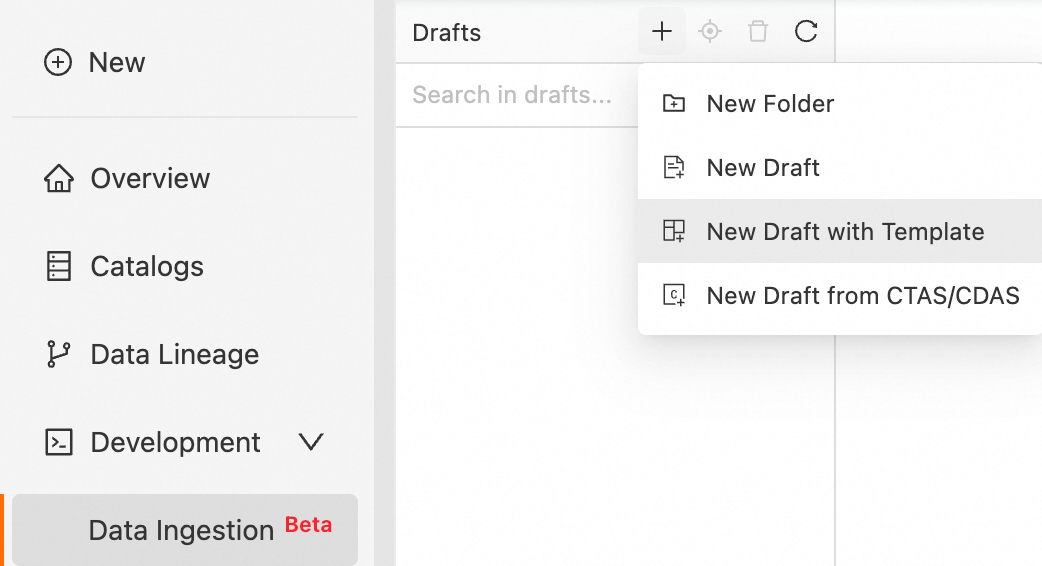Click the Development terminal icon
1042x566 pixels.
coord(59,443)
